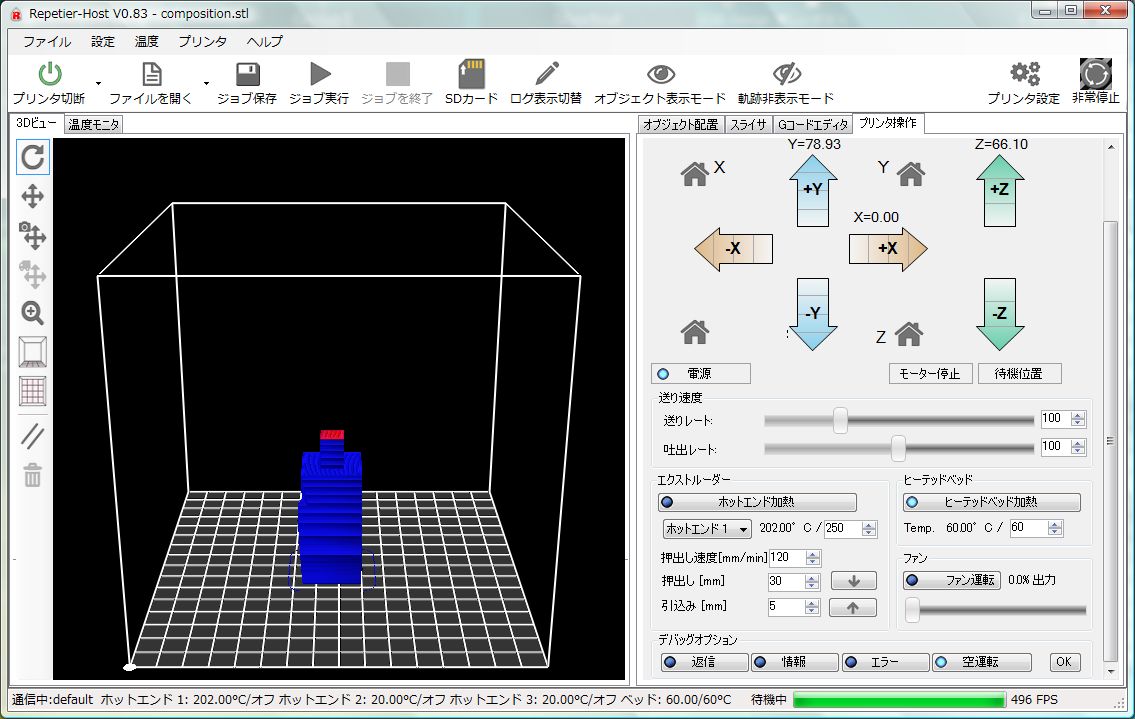
Task: Click the プリンタ切断 power icon
Action: coord(49,74)
